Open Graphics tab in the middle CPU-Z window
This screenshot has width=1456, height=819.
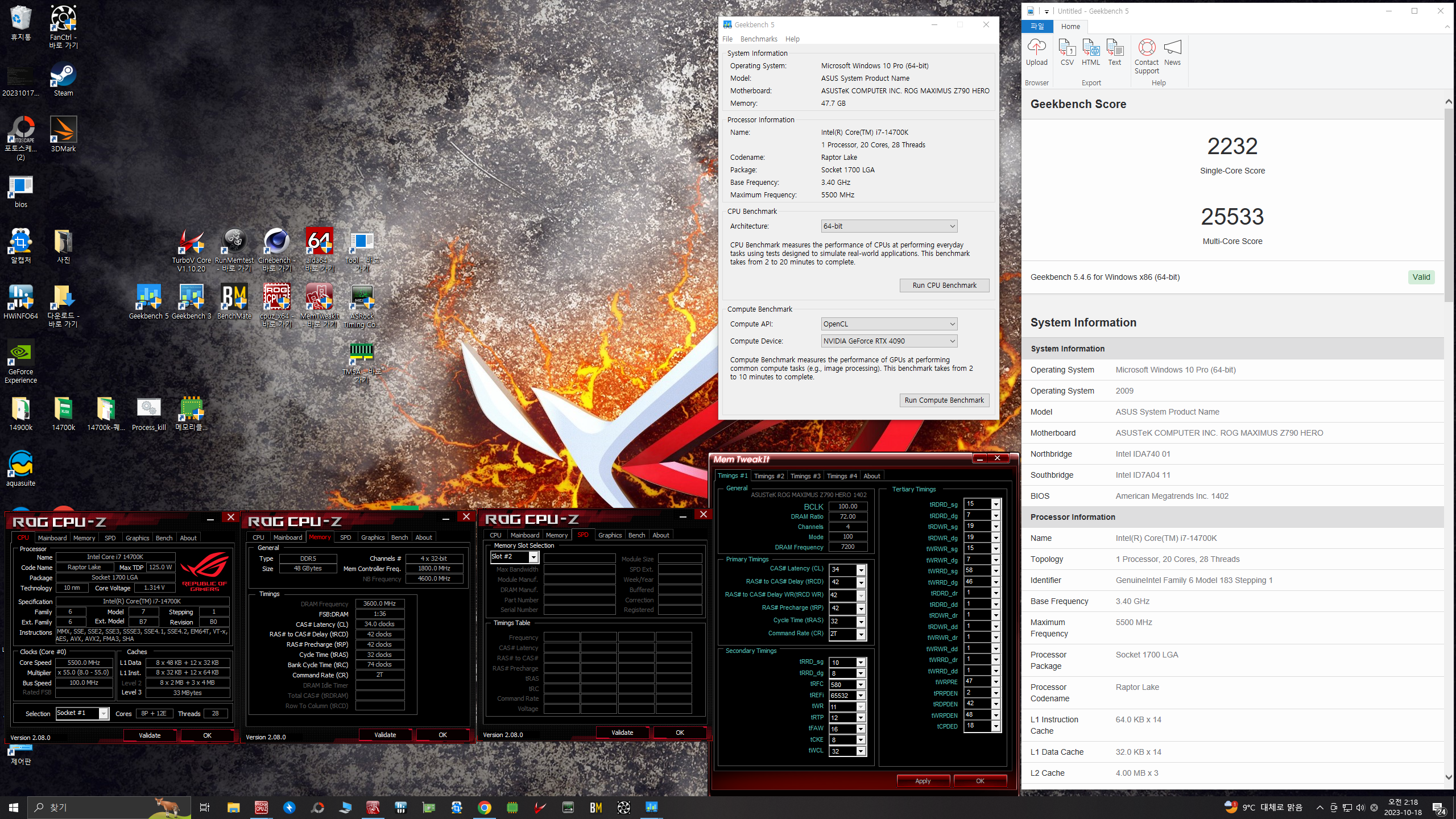pos(373,537)
